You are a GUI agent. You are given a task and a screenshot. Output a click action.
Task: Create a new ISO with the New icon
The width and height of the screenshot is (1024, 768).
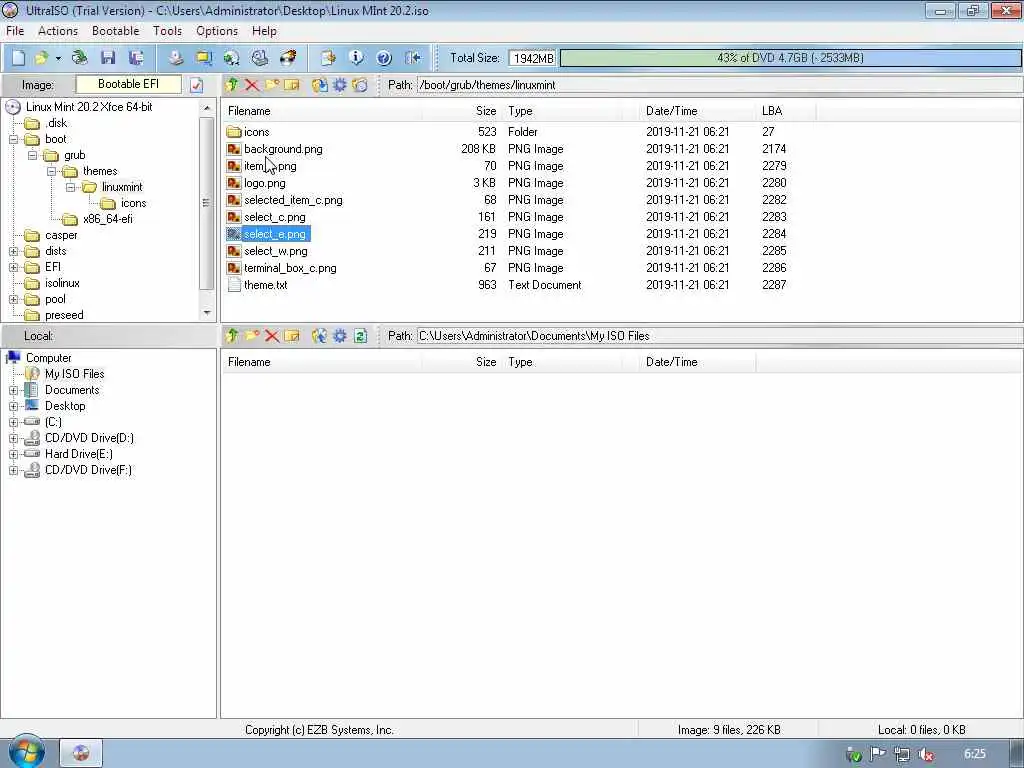point(18,58)
